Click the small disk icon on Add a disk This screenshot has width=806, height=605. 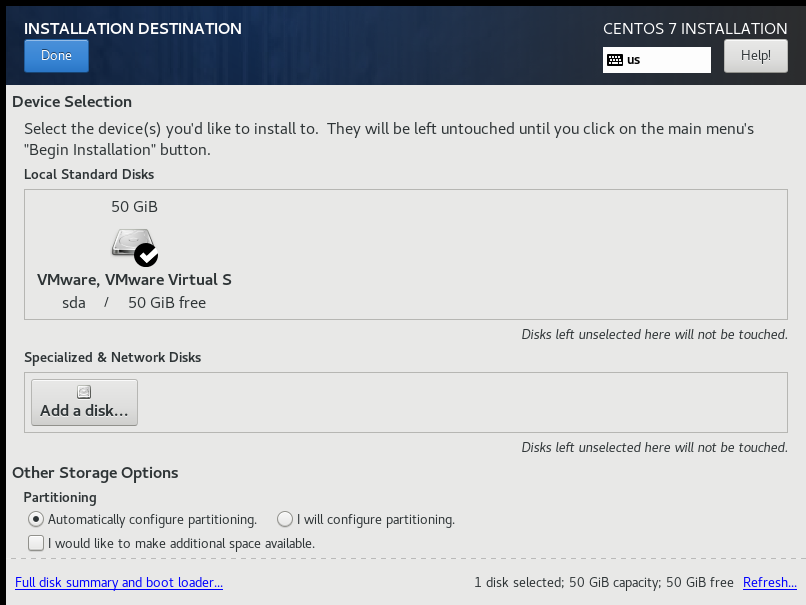pyautogui.click(x=84, y=392)
